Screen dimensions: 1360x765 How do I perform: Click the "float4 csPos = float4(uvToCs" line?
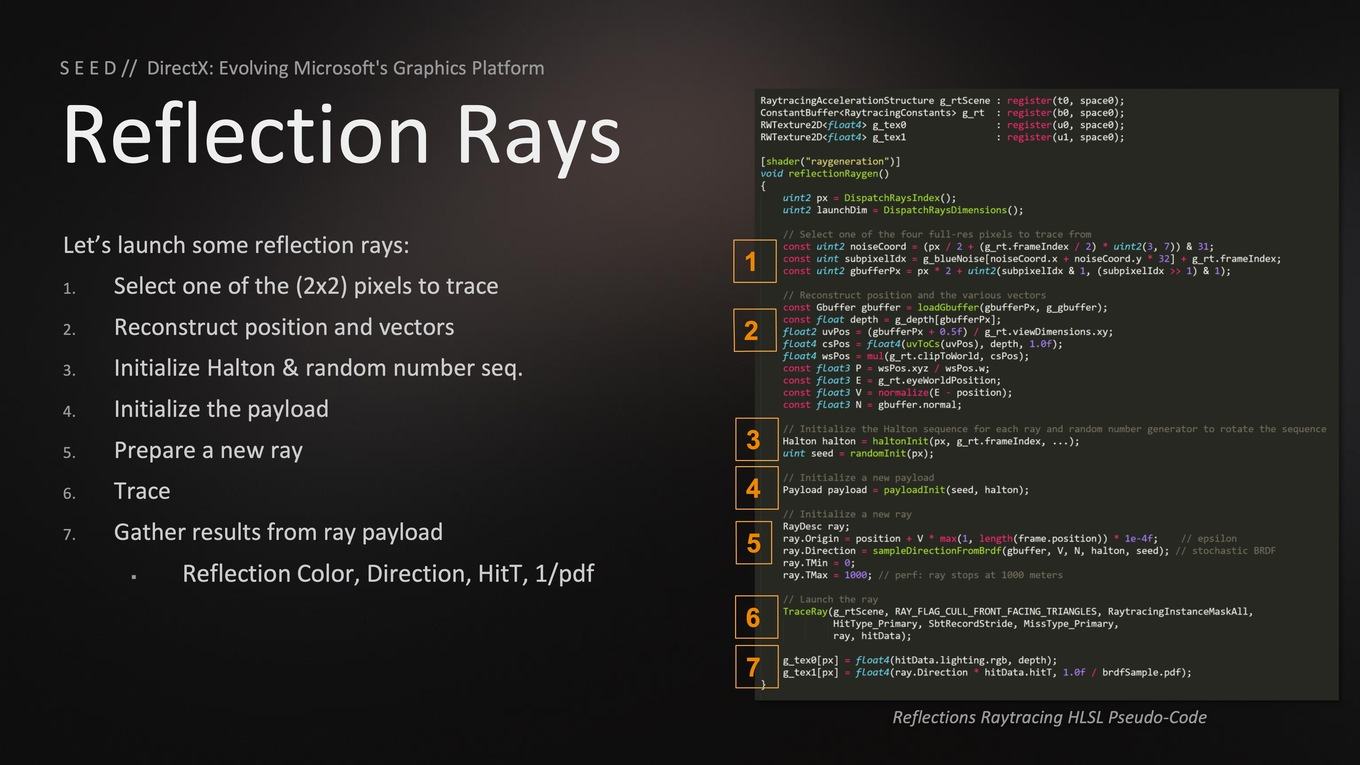(x=923, y=344)
